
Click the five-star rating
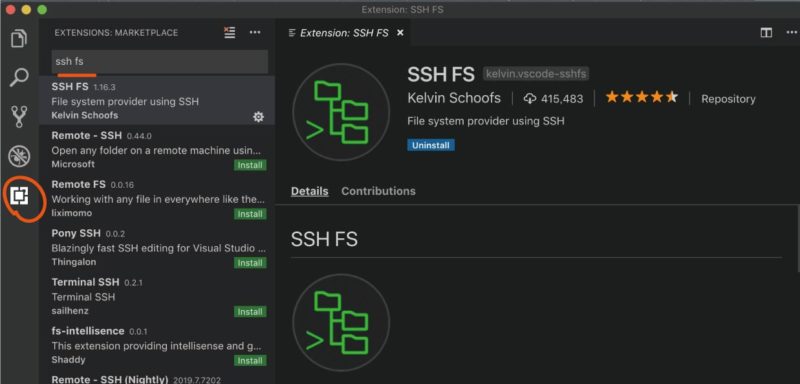(641, 97)
